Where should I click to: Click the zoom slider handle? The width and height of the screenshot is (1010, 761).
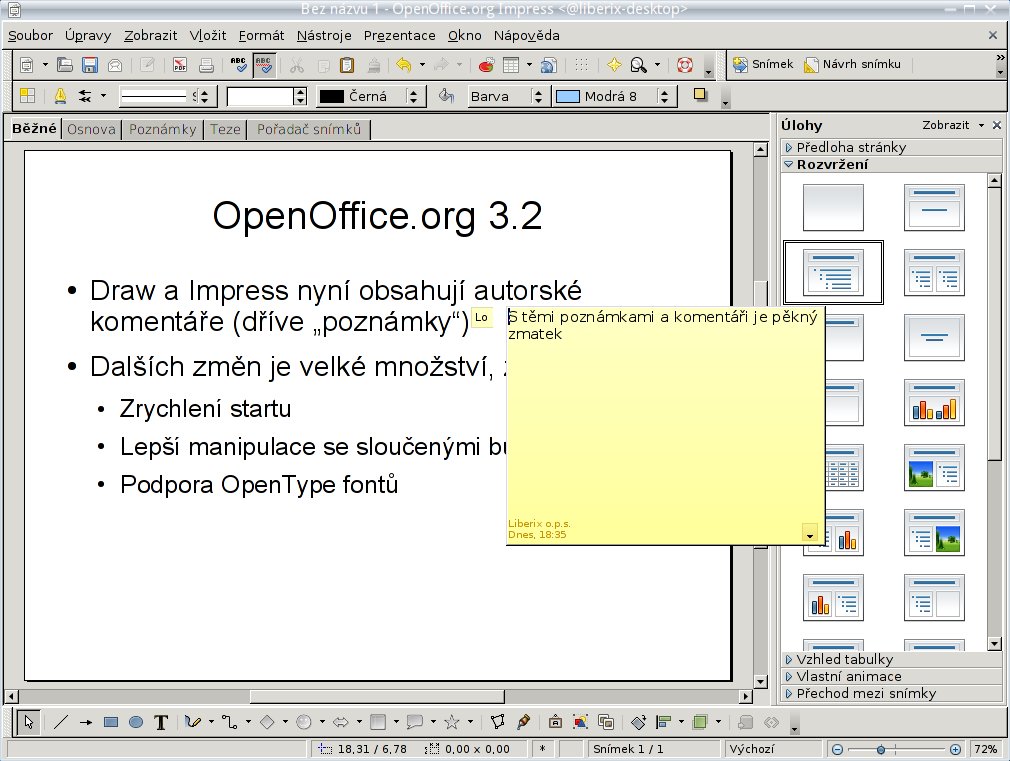(881, 749)
